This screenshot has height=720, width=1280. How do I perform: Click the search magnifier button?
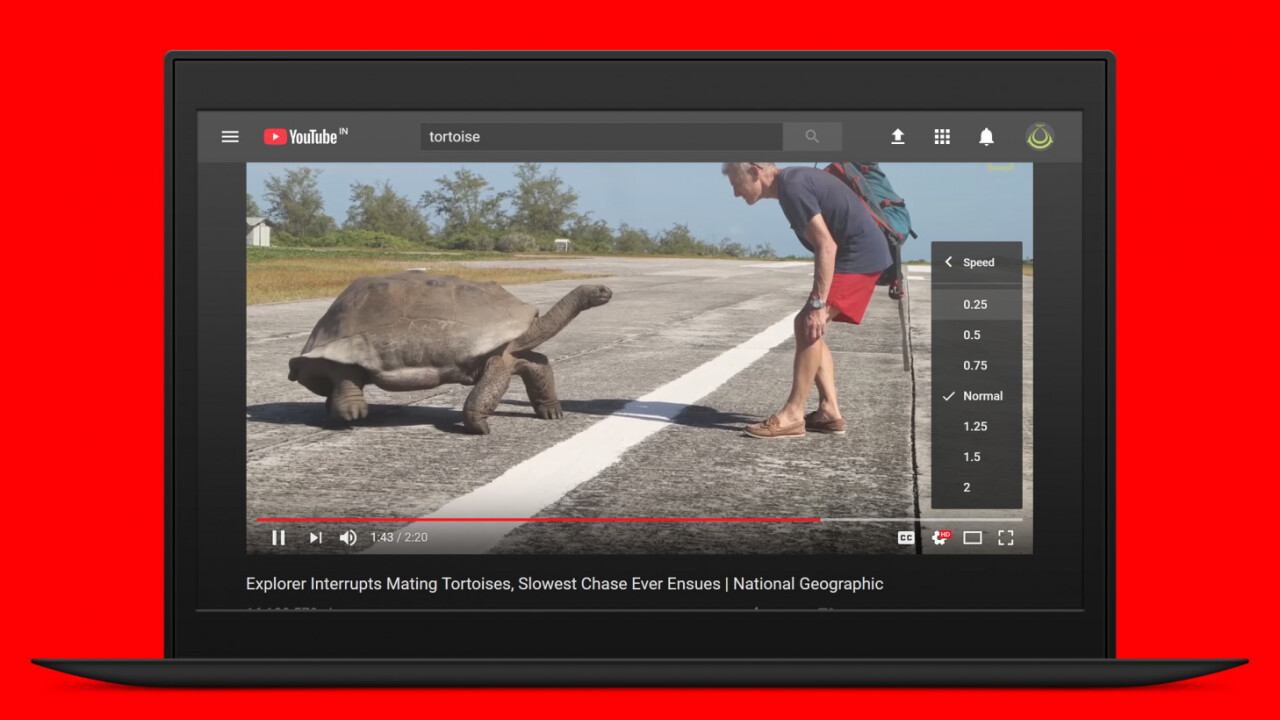click(x=812, y=137)
